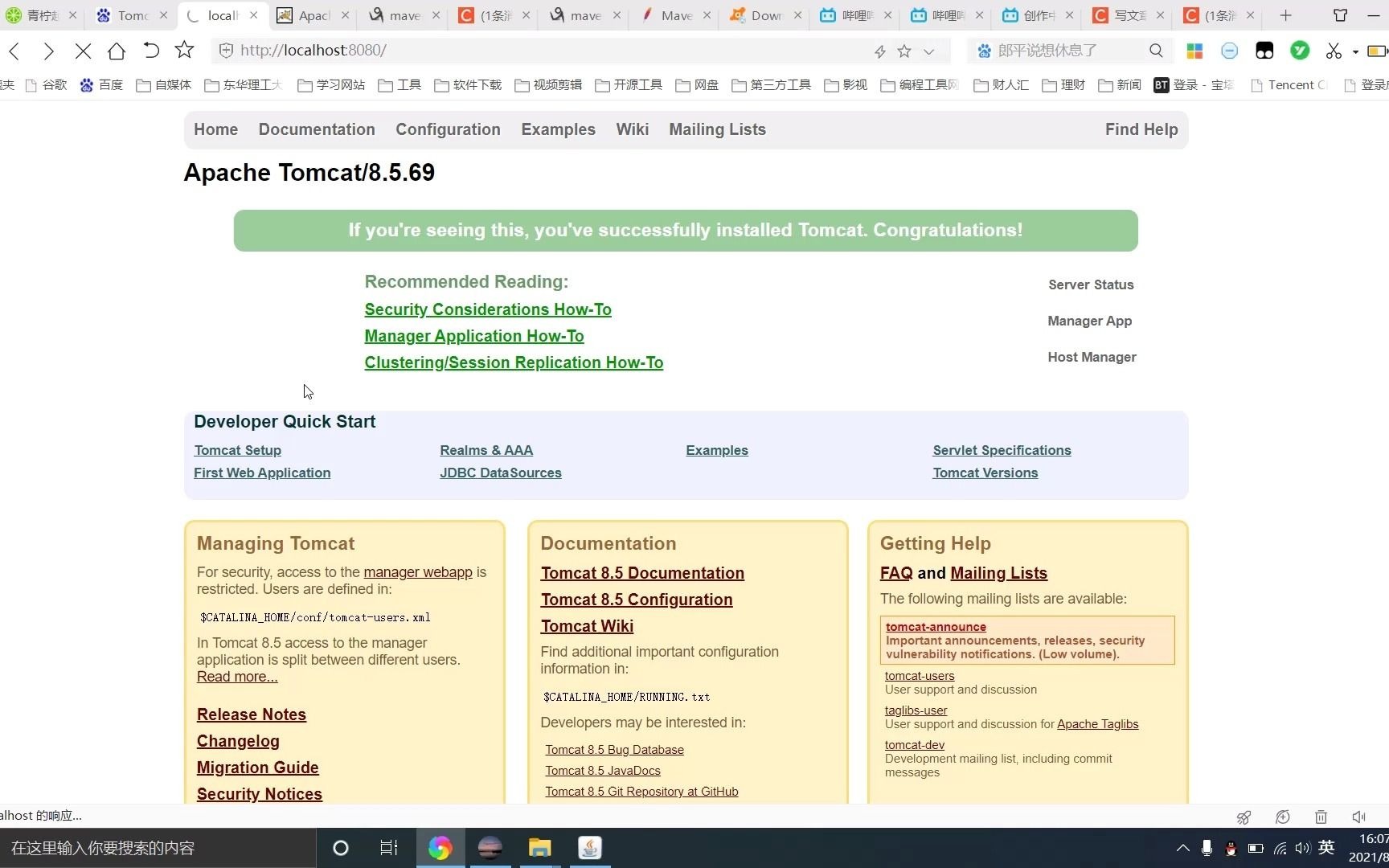The width and height of the screenshot is (1389, 868).
Task: Open Mailing Lists nav menu item
Action: pyautogui.click(x=717, y=129)
